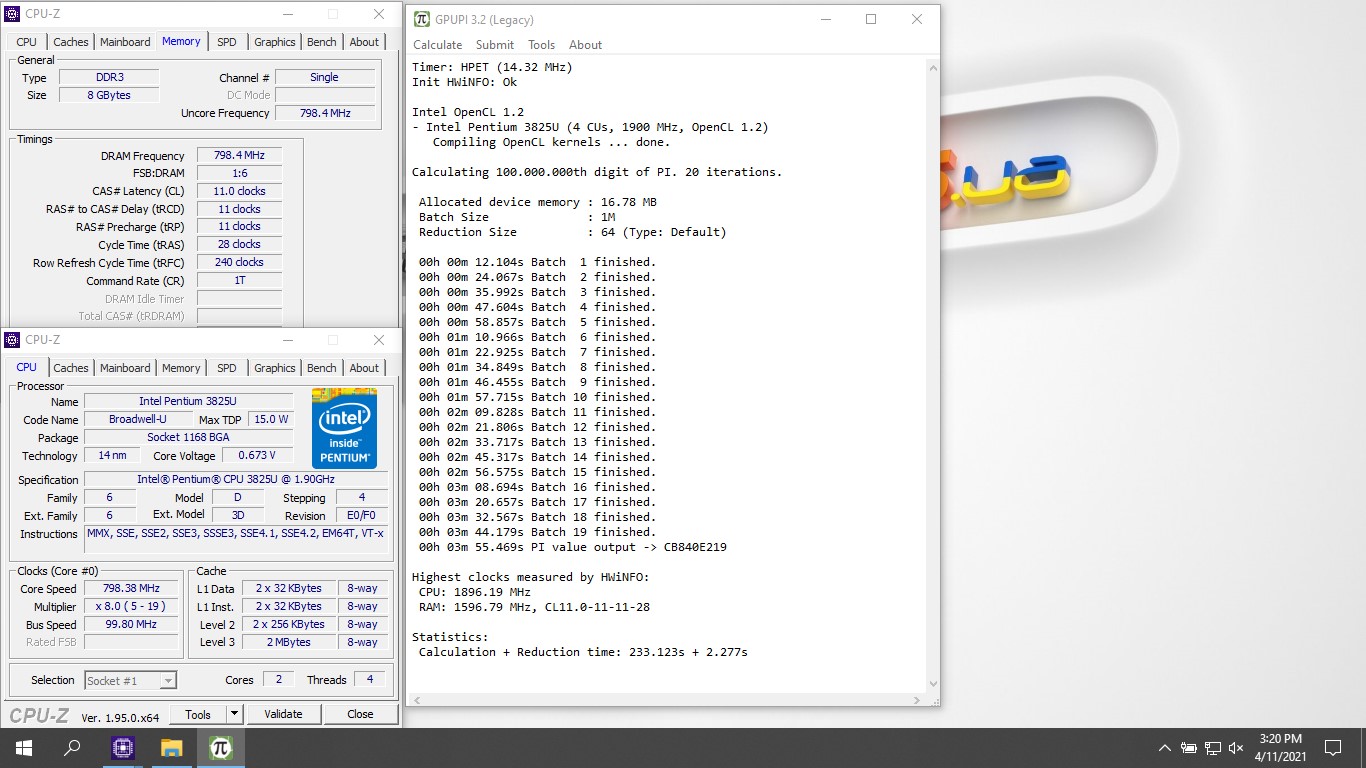1366x768 pixels.
Task: Open the About menu in GPUPI
Action: (x=585, y=45)
